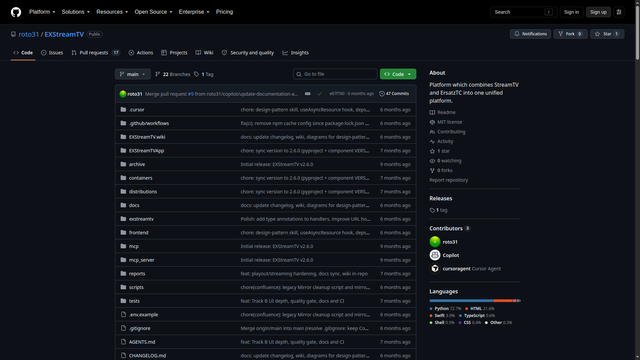The width and height of the screenshot is (640, 360).
Task: Go to the Actions tab
Action: tap(141, 53)
